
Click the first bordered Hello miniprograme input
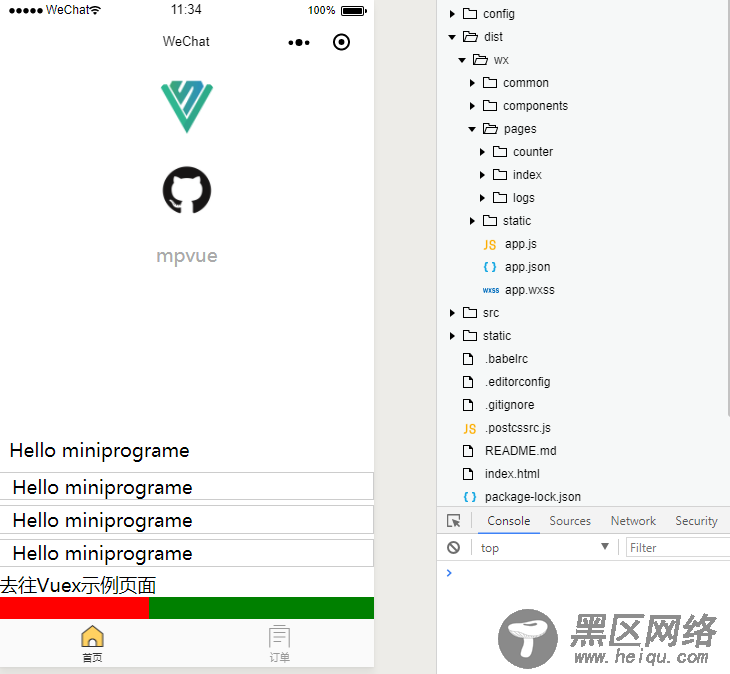click(187, 486)
